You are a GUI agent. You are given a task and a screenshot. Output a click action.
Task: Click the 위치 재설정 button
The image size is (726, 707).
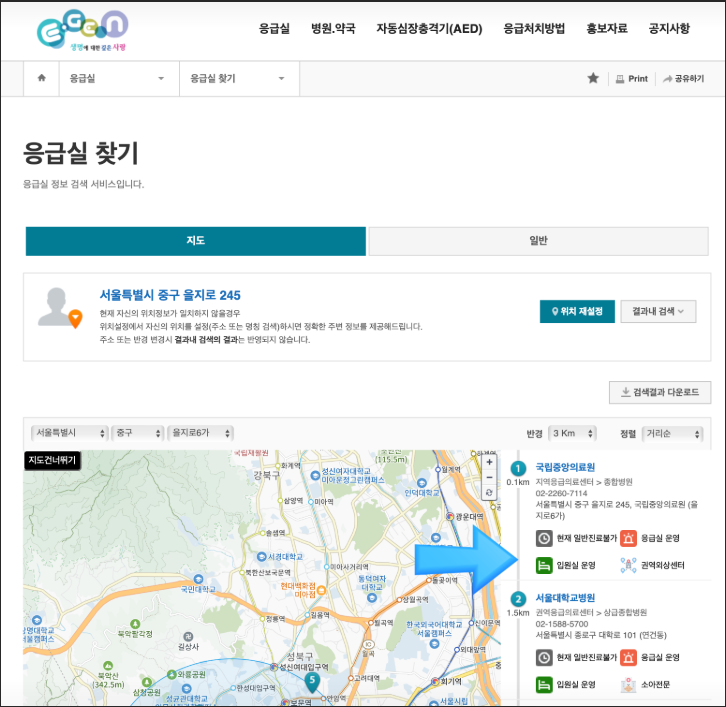pos(576,311)
